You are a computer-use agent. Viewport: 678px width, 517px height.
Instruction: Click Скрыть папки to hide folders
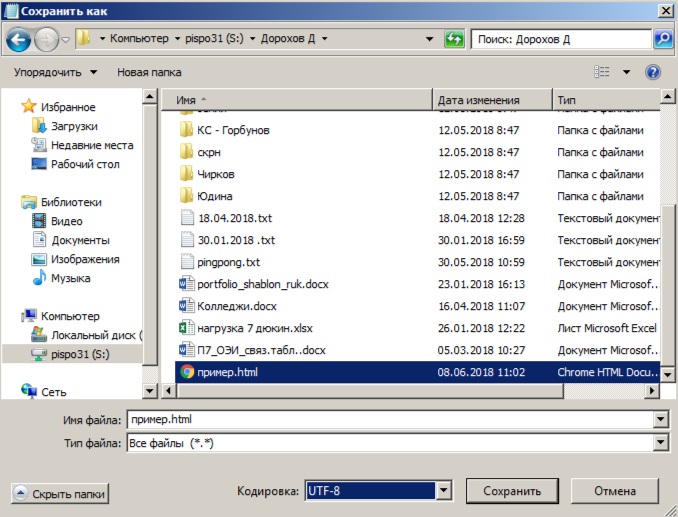coord(59,493)
